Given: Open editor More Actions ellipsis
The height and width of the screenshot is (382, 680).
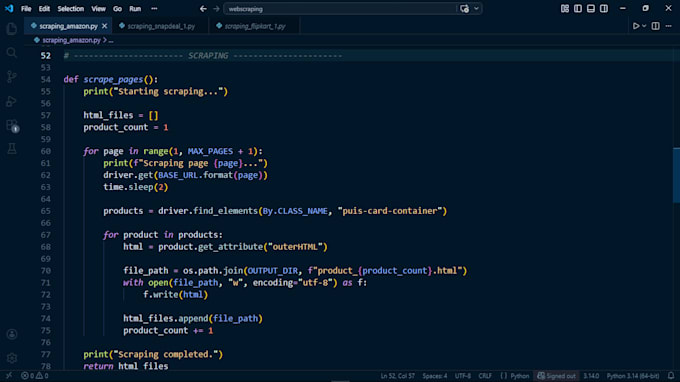Looking at the screenshot, I should coord(669,26).
